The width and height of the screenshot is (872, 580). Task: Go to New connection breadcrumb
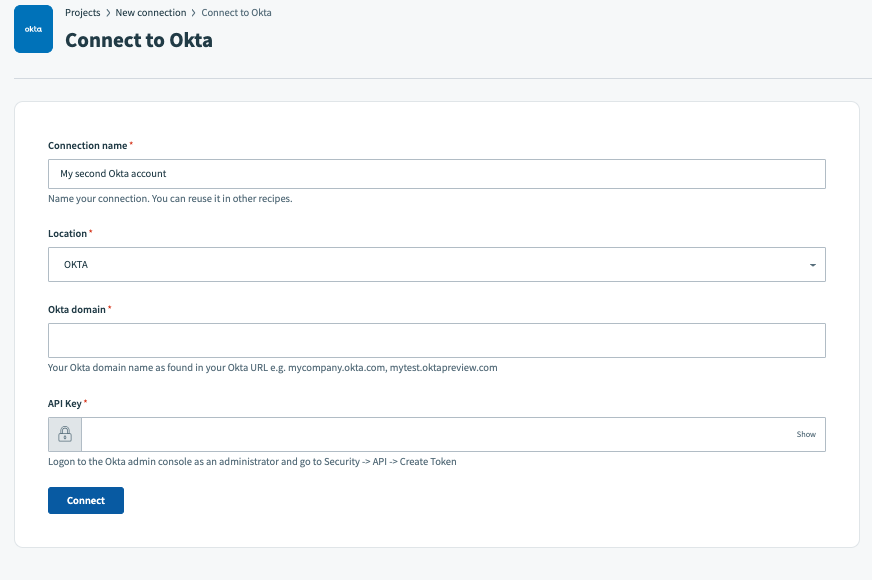click(x=151, y=13)
